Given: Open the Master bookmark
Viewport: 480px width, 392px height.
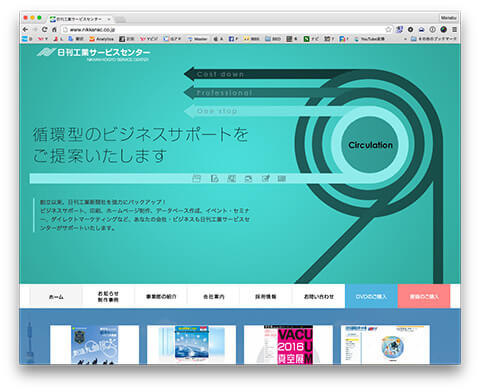Looking at the screenshot, I should (x=197, y=39).
